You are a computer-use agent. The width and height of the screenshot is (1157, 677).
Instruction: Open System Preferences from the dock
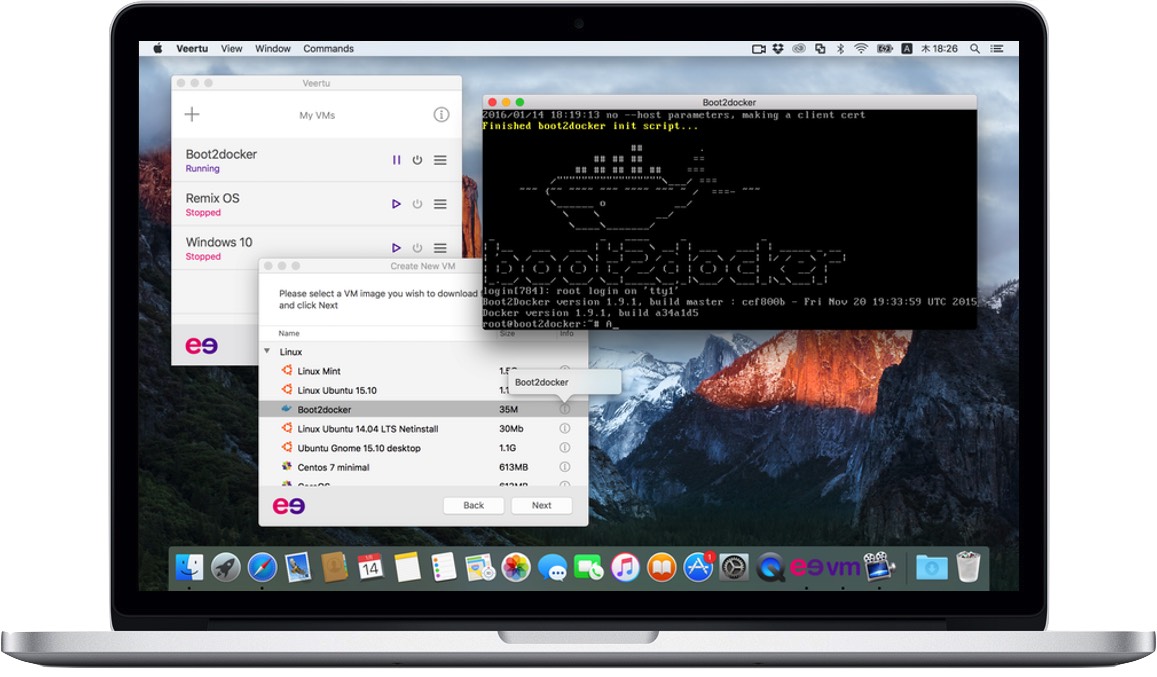coord(734,568)
